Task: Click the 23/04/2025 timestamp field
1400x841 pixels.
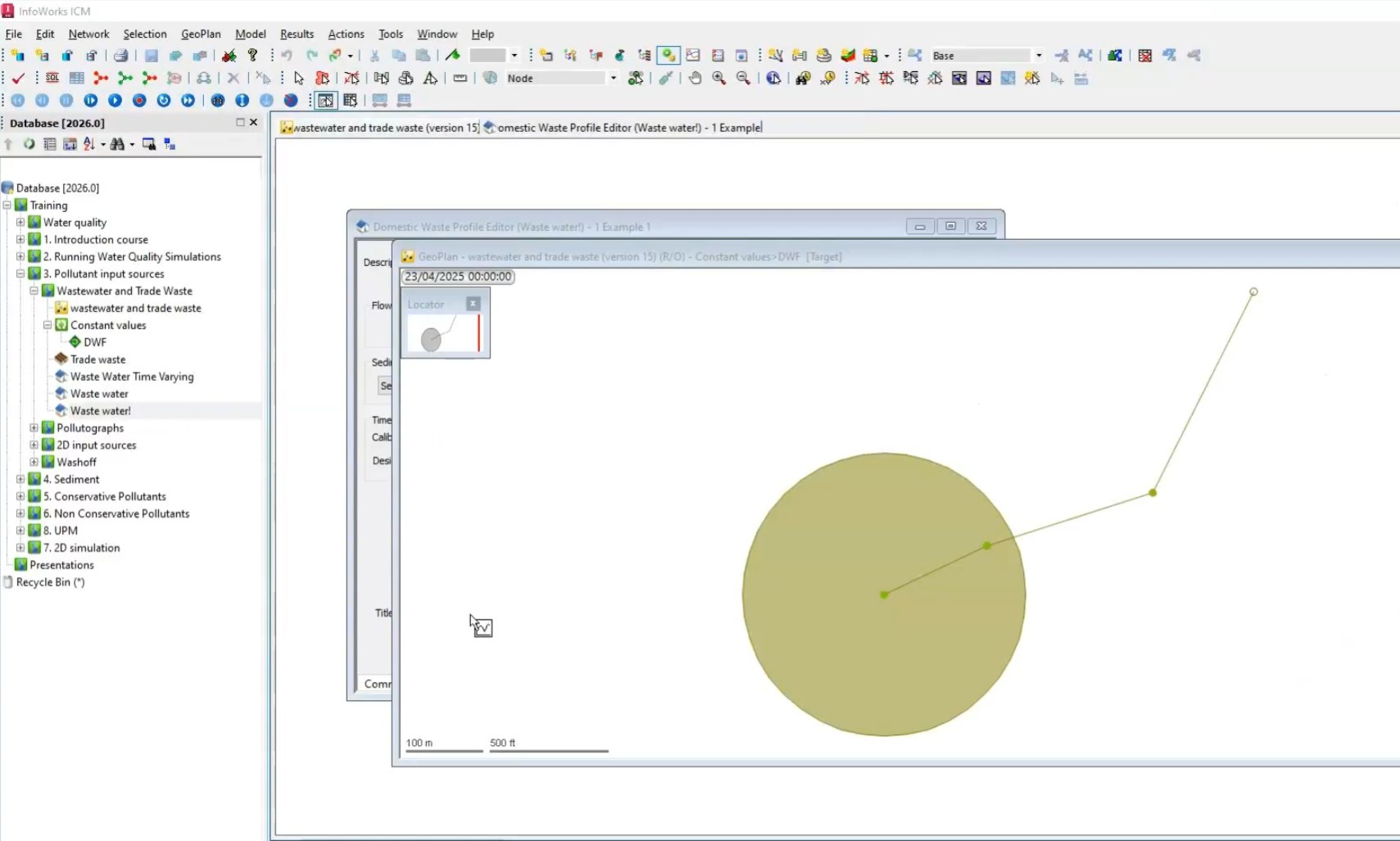Action: (x=456, y=277)
